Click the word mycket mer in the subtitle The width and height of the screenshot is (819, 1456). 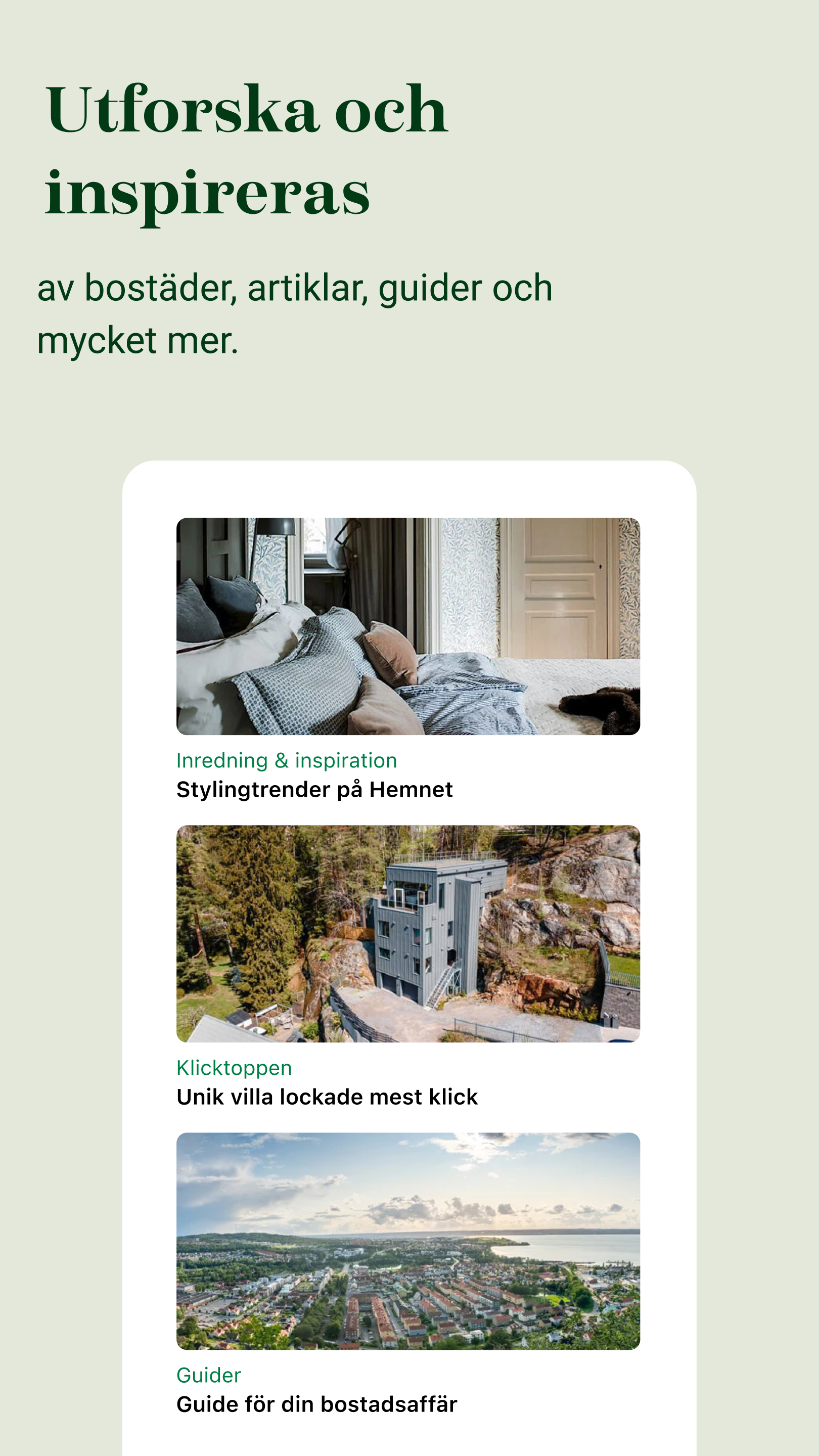[x=138, y=341]
